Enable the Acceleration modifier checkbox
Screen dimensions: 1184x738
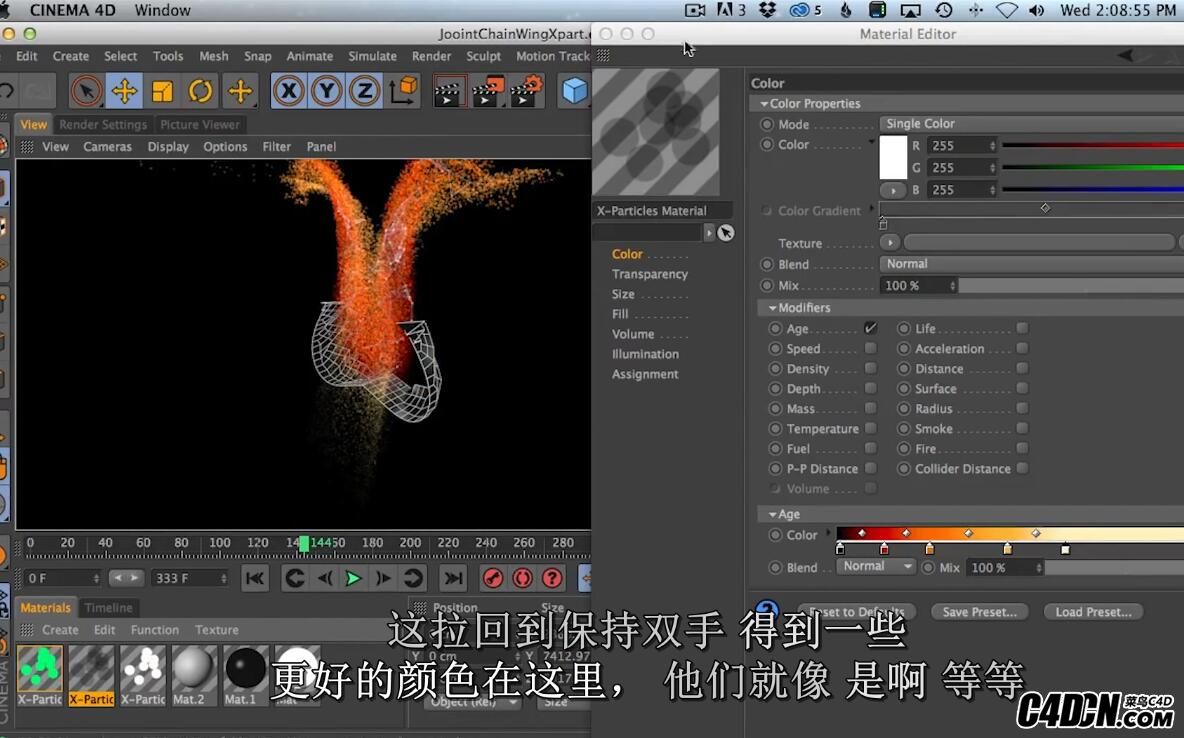(x=1022, y=348)
